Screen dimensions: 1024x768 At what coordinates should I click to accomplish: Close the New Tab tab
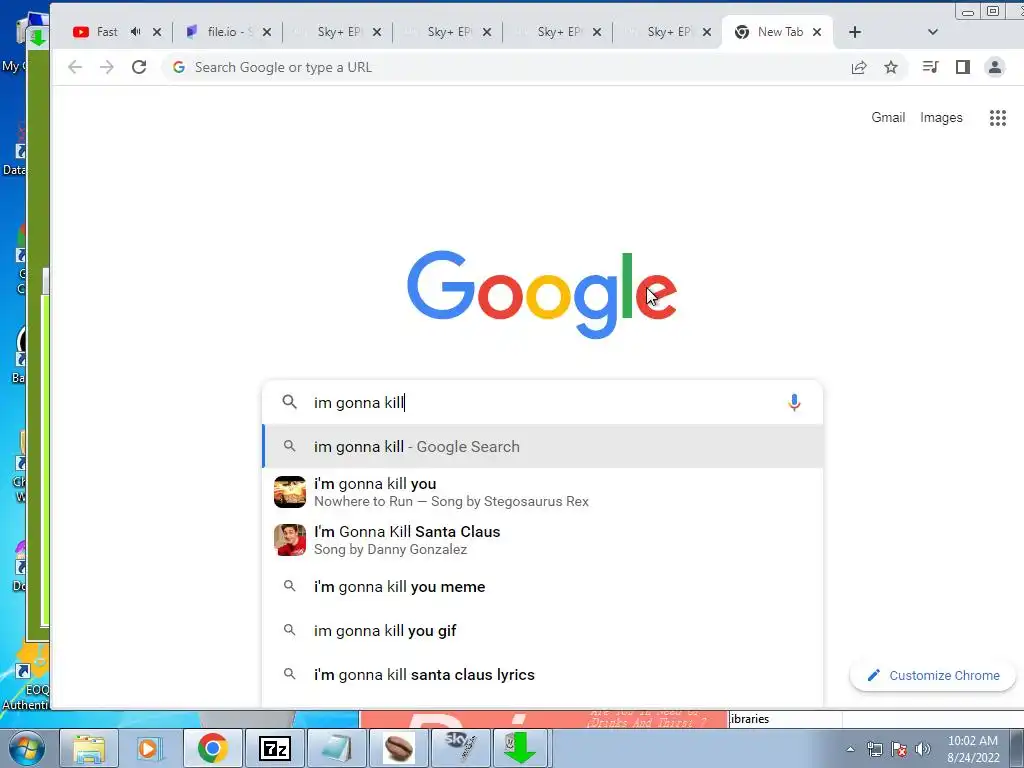[x=816, y=32]
